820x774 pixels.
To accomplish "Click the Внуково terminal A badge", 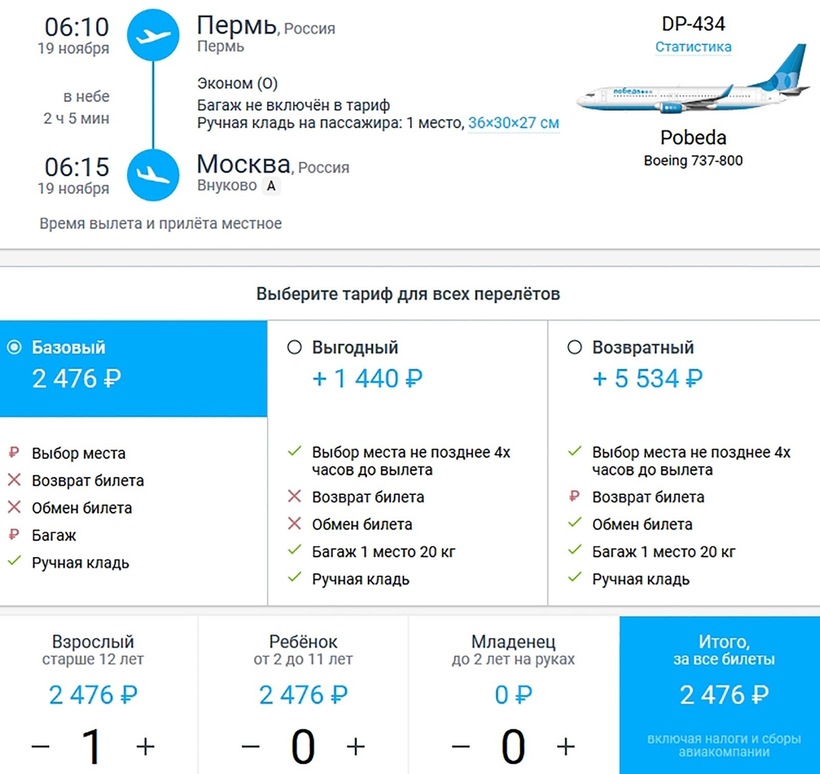I will pos(270,186).
